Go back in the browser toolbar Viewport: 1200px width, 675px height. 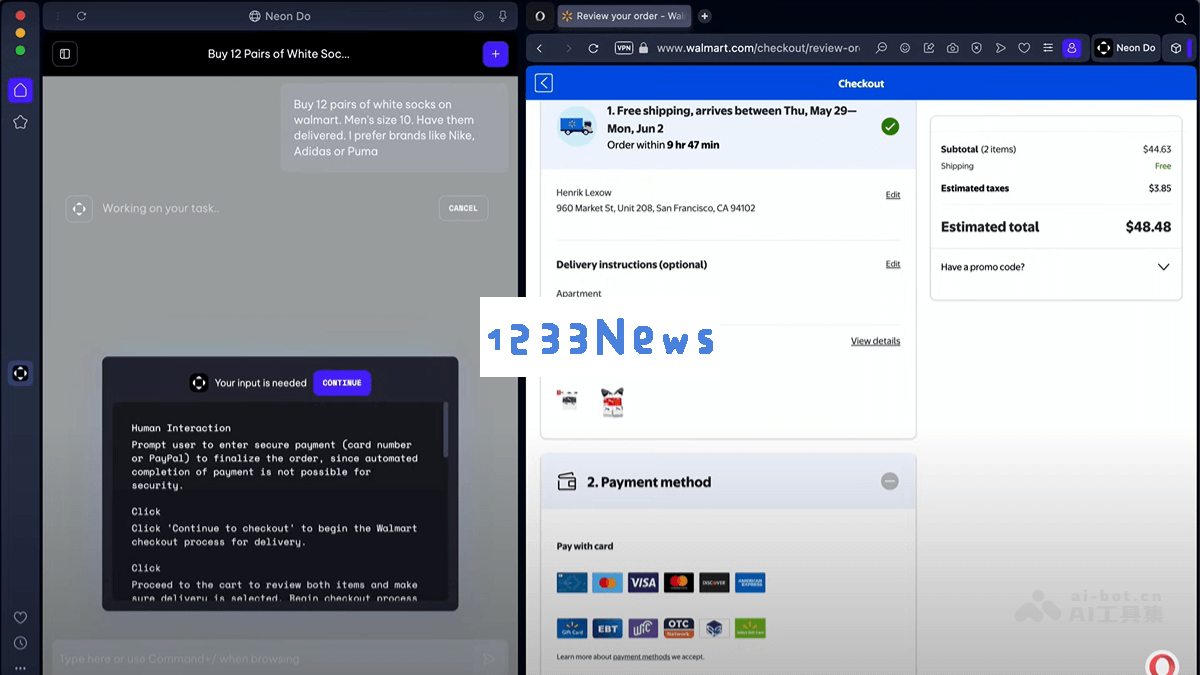[x=540, y=48]
